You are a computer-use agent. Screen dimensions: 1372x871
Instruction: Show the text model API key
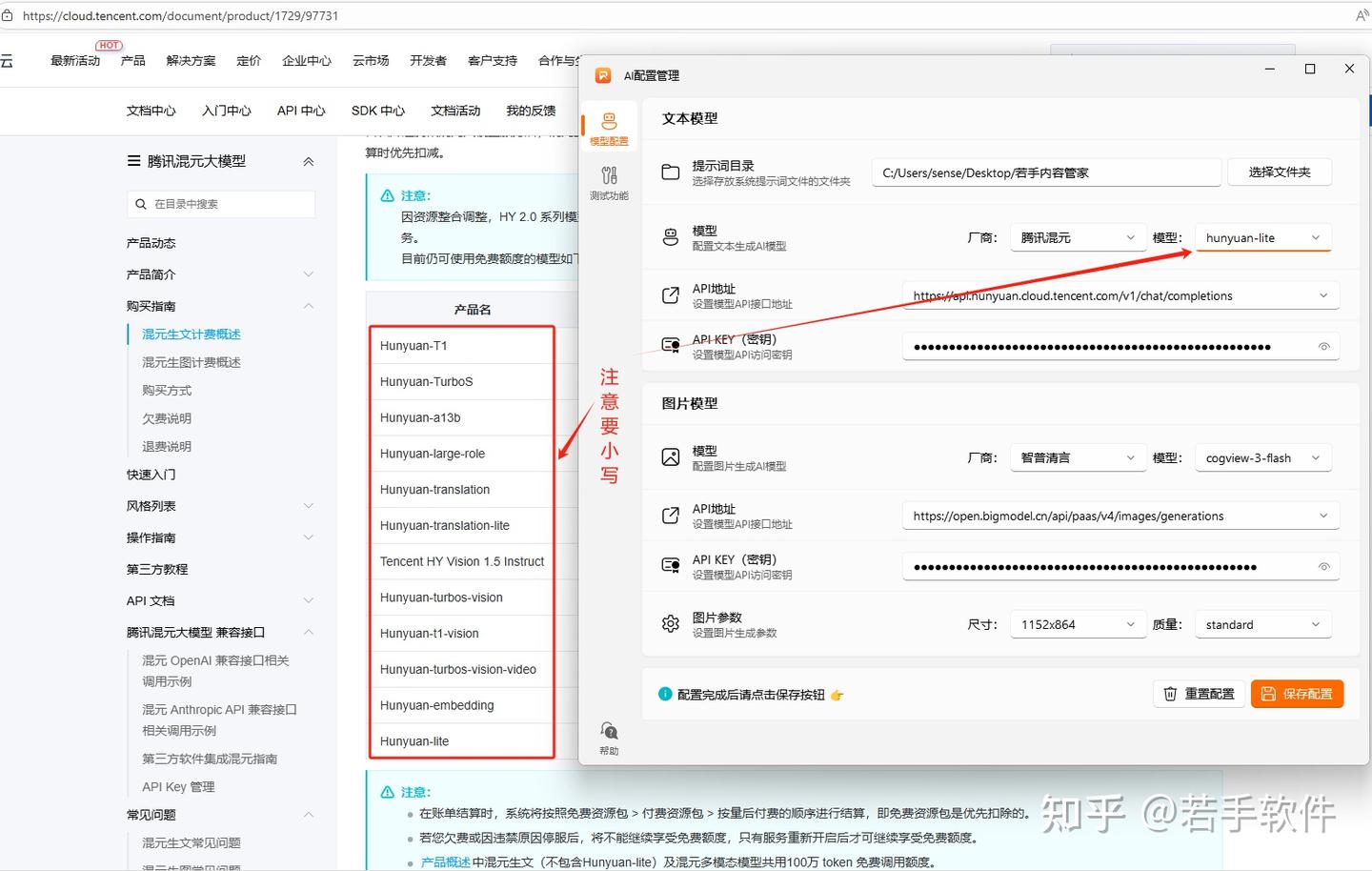[1323, 347]
